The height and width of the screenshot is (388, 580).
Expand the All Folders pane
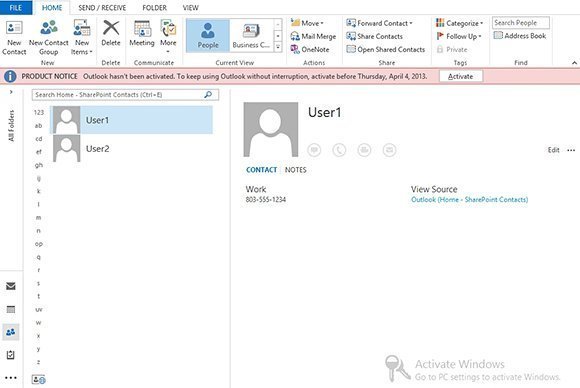tap(11, 92)
